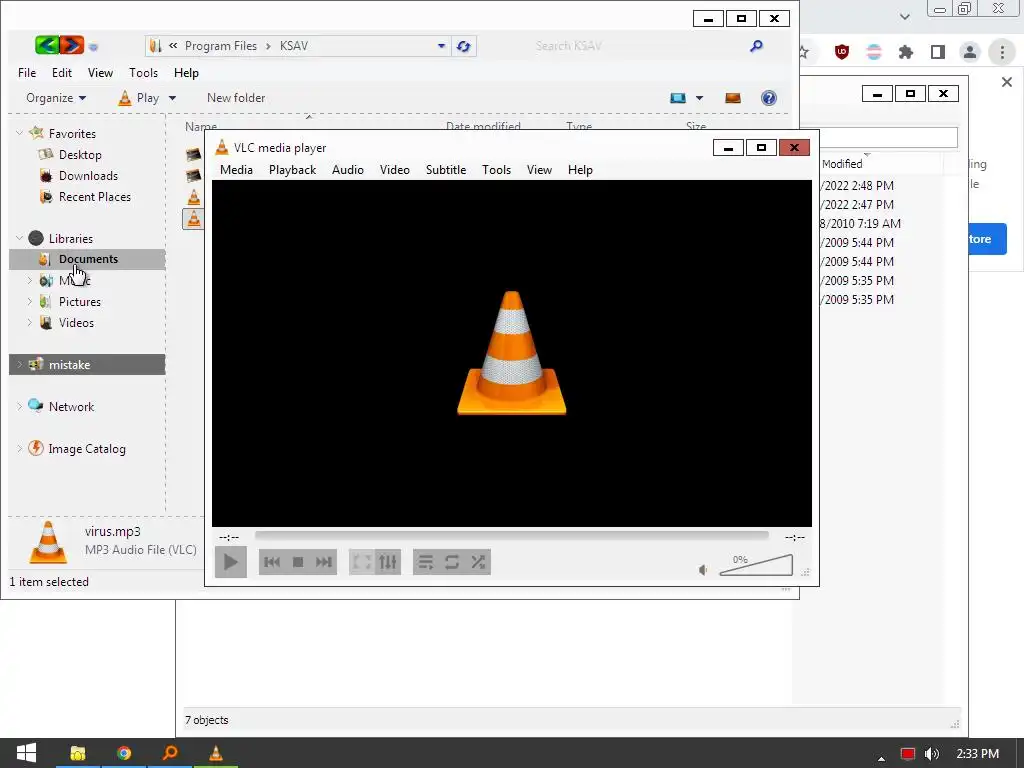This screenshot has width=1024, height=768.
Task: Open the Audio menu in VLC
Action: click(347, 170)
